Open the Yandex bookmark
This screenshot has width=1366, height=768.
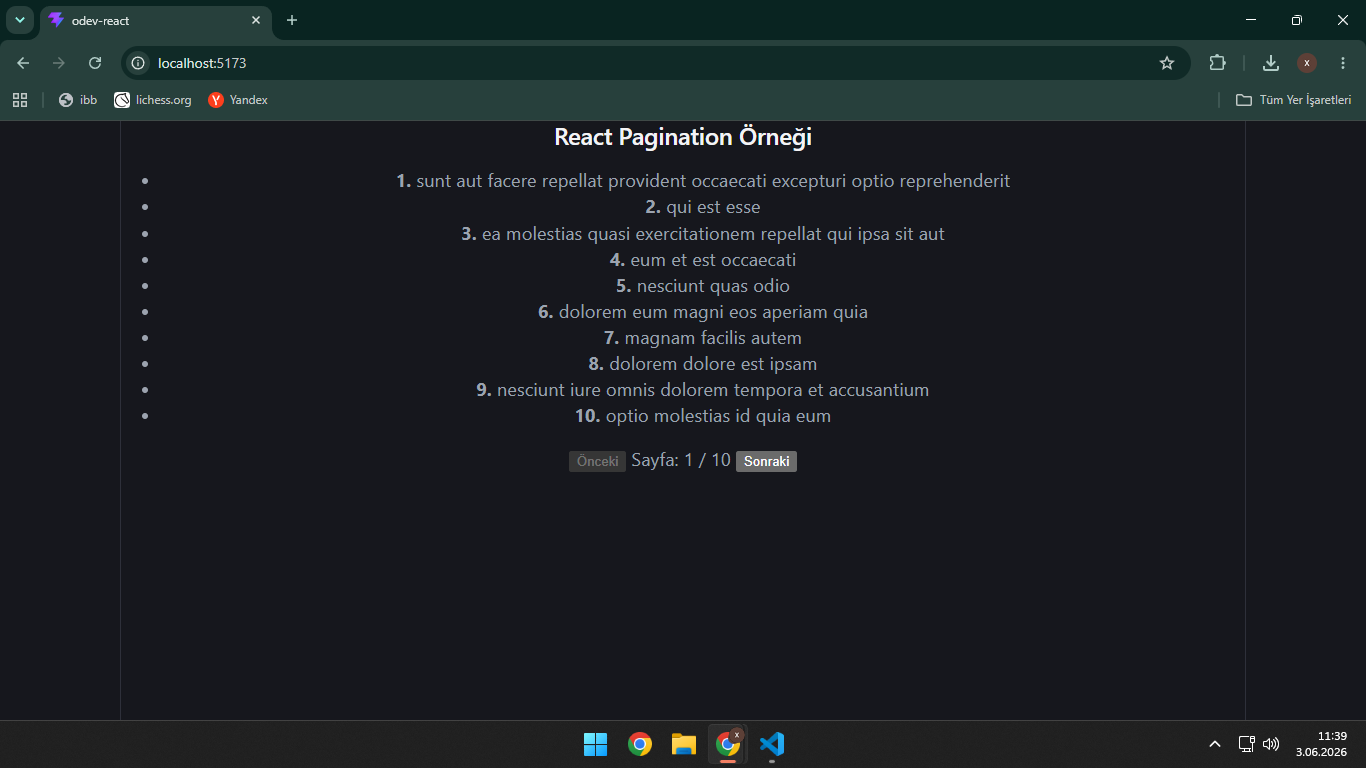coord(238,100)
